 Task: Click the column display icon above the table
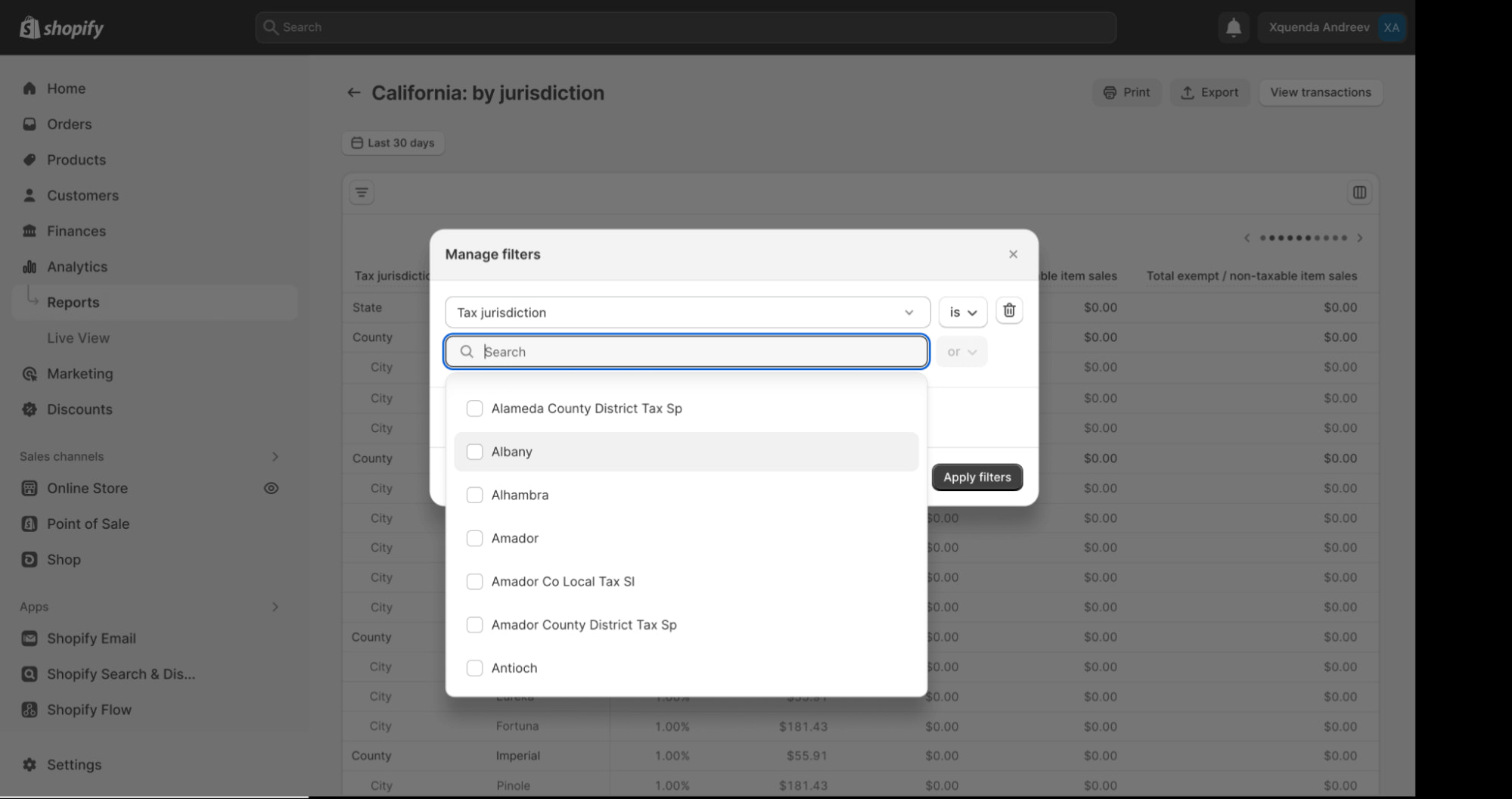(1359, 192)
